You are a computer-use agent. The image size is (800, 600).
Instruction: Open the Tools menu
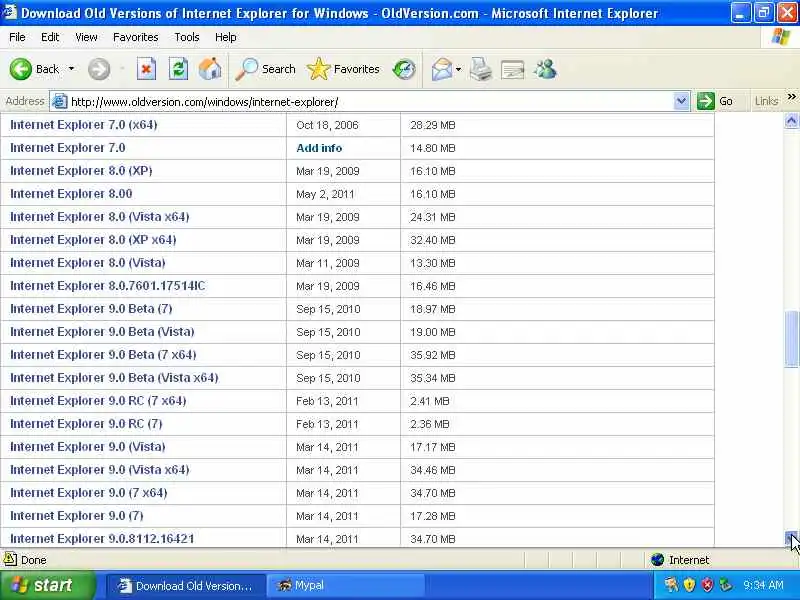coord(187,37)
